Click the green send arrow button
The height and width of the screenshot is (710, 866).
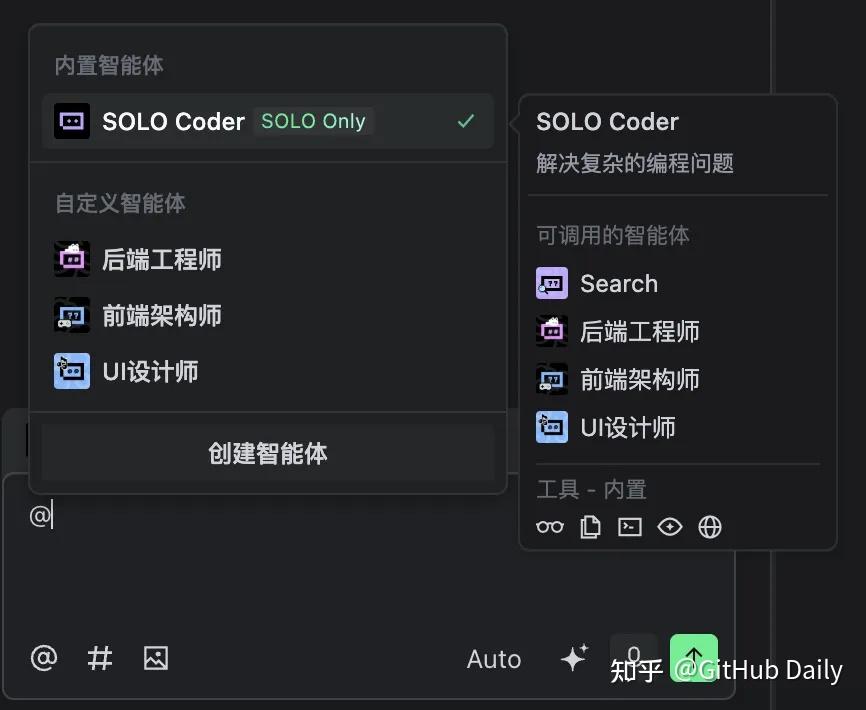694,657
